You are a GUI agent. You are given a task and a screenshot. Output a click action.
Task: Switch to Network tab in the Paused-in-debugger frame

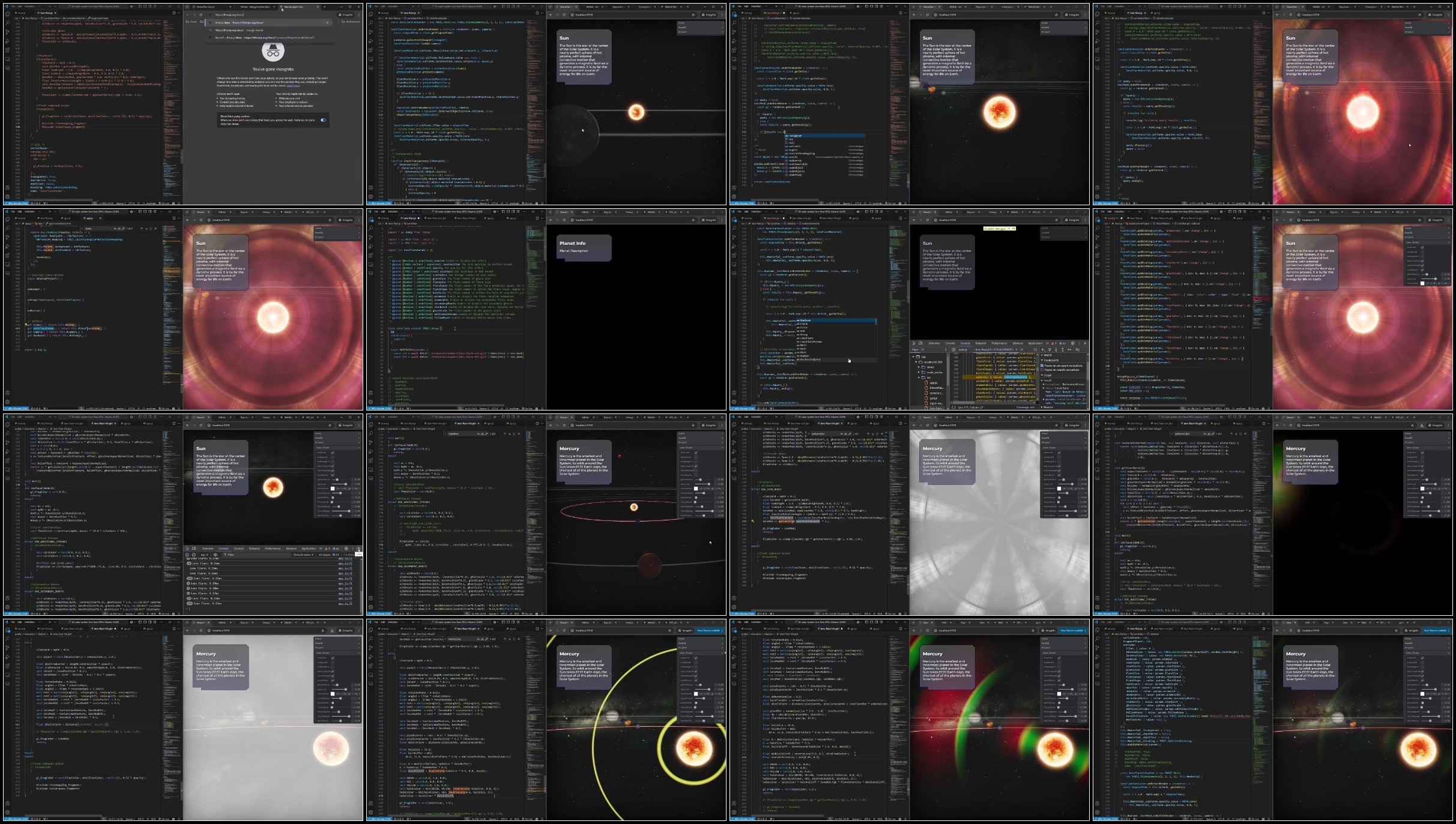coord(980,343)
